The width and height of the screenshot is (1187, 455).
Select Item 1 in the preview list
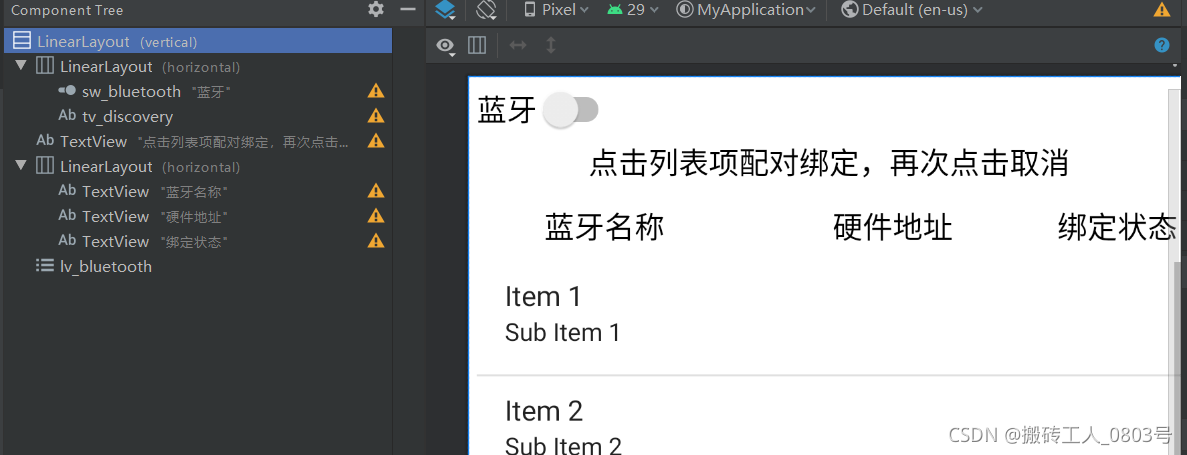click(x=543, y=296)
